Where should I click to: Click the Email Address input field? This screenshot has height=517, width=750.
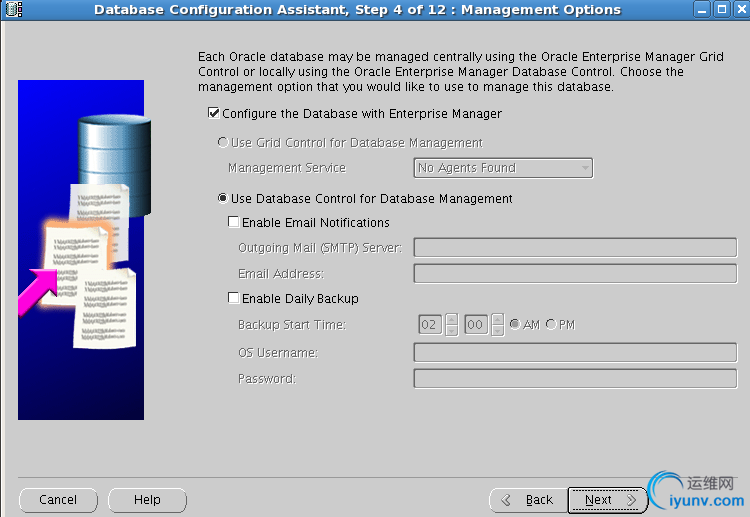(x=575, y=274)
